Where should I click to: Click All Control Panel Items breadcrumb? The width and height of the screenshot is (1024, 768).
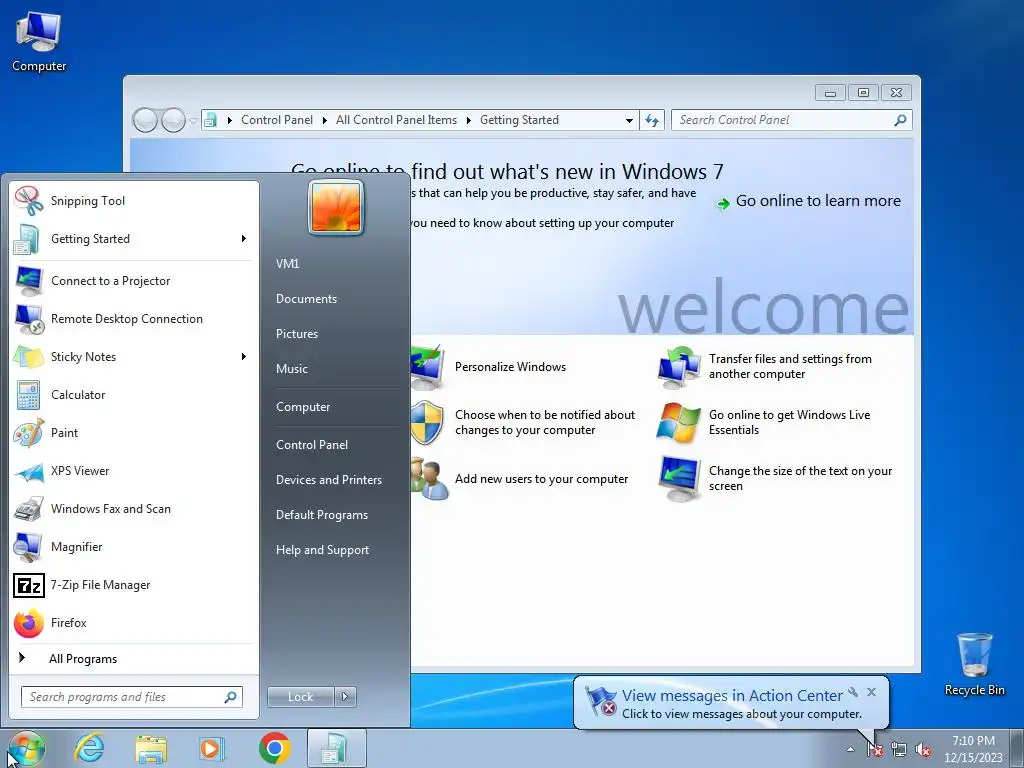396,120
